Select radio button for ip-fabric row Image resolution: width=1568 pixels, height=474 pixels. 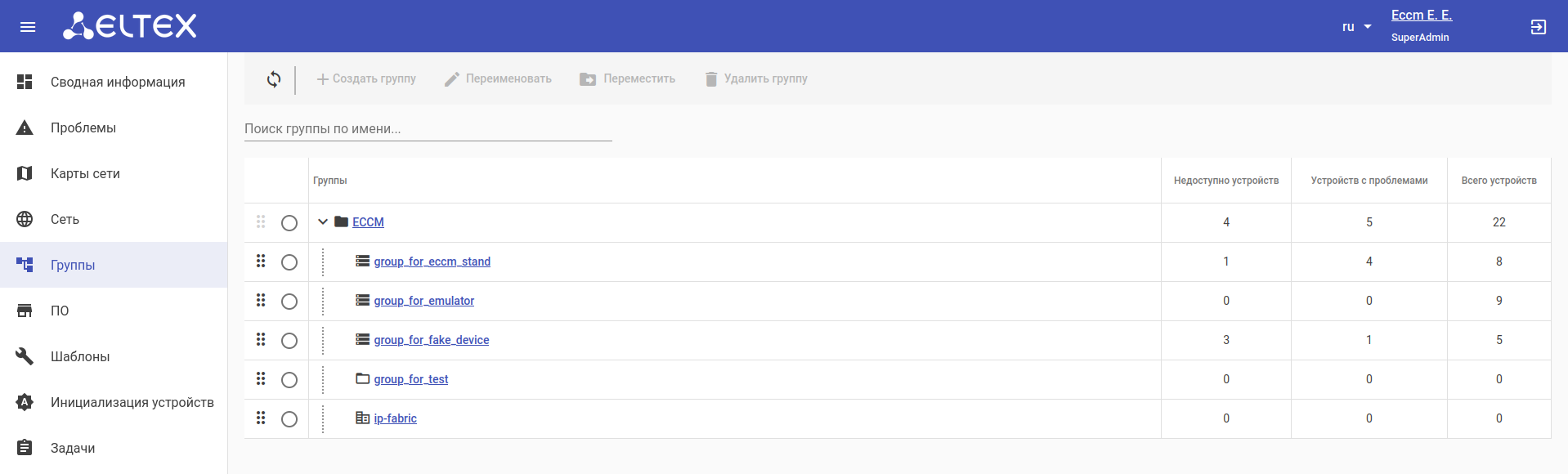pyautogui.click(x=289, y=419)
